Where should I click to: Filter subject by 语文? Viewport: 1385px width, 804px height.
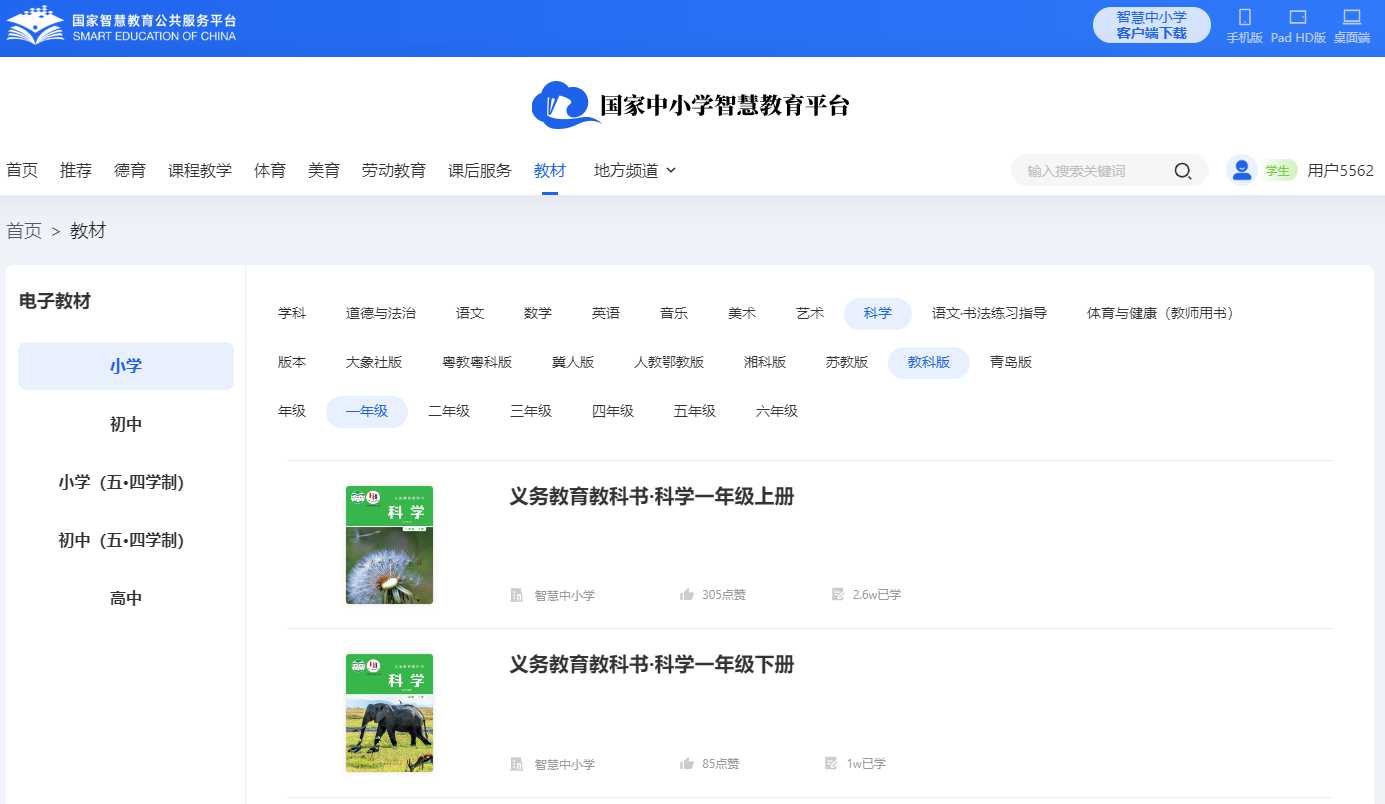coord(470,313)
